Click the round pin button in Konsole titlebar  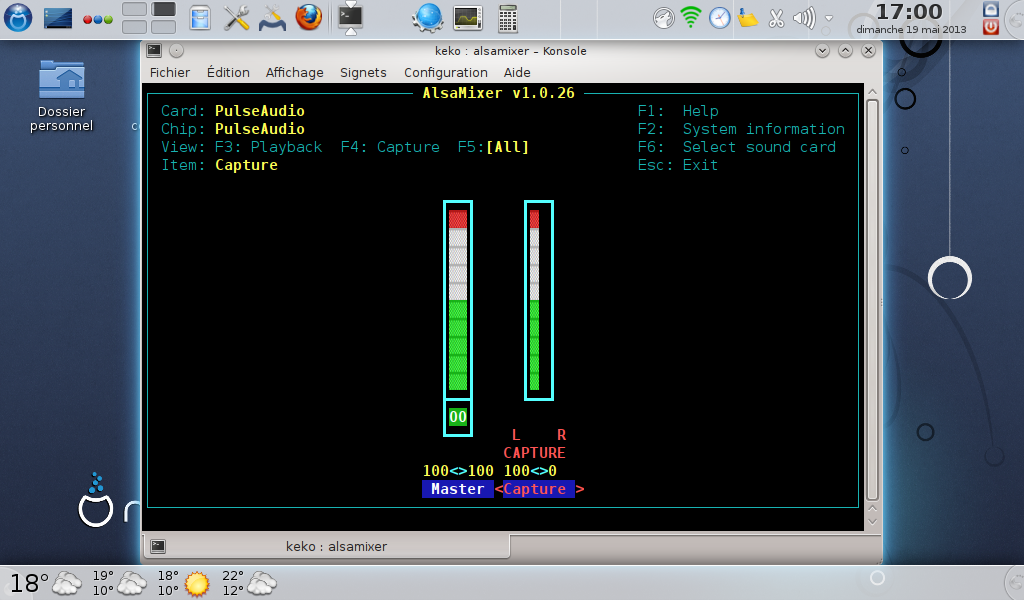coord(176,50)
